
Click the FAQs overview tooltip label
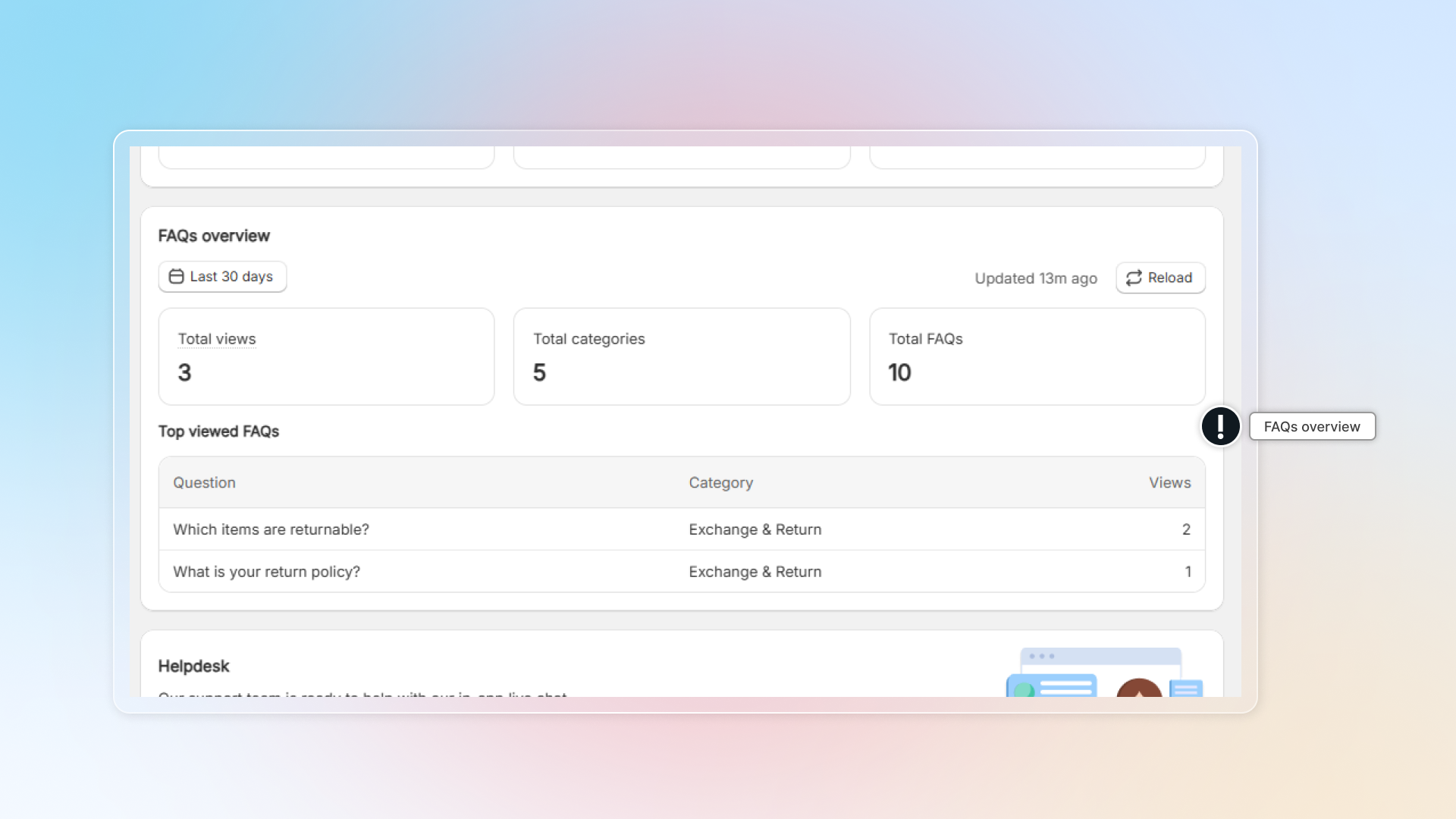[x=1311, y=427]
